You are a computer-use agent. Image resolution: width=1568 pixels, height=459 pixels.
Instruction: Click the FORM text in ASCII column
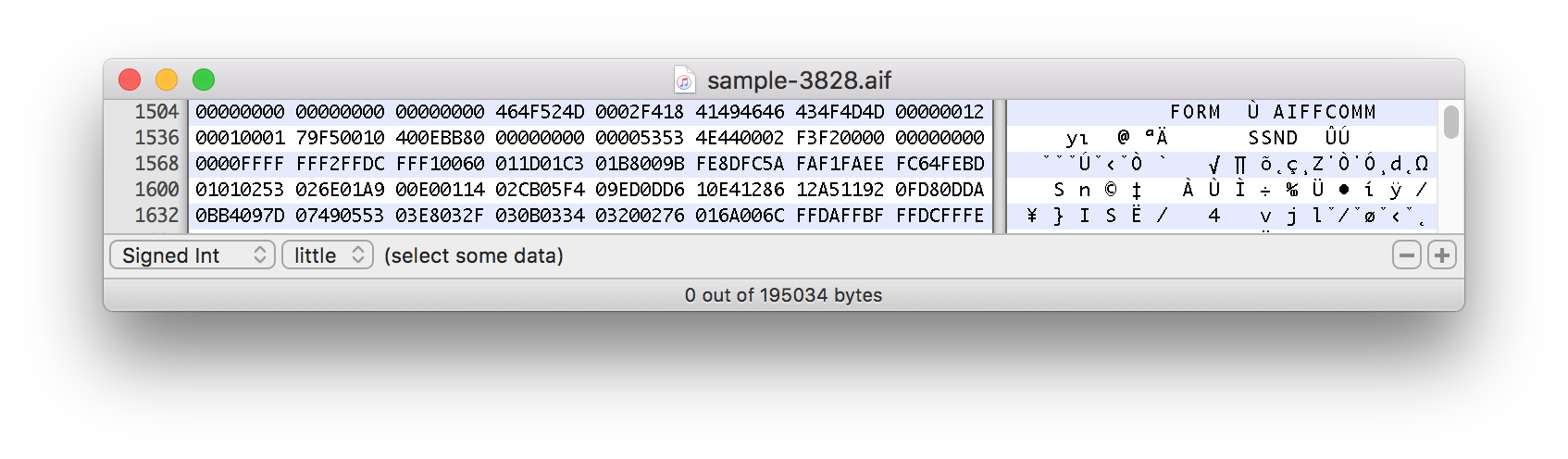pos(1195,112)
